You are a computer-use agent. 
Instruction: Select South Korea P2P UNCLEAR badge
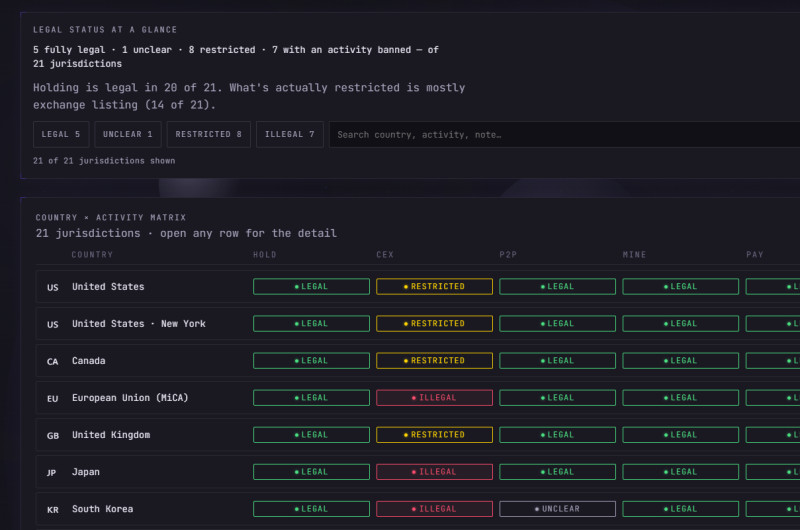tap(557, 509)
